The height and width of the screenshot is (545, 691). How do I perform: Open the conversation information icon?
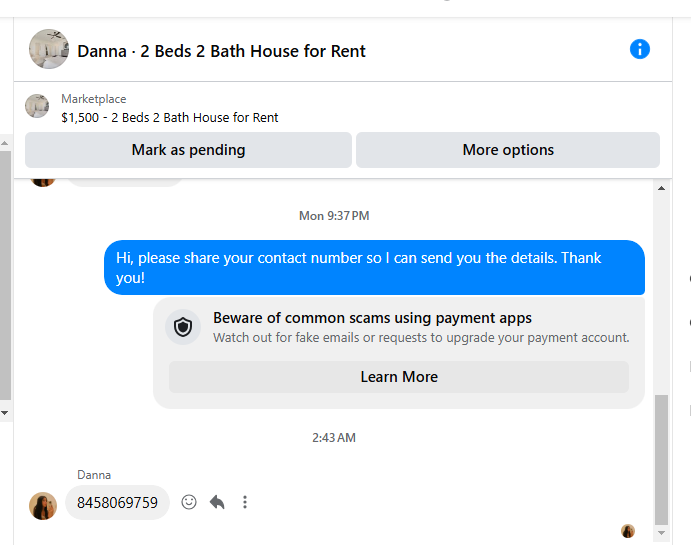click(639, 49)
